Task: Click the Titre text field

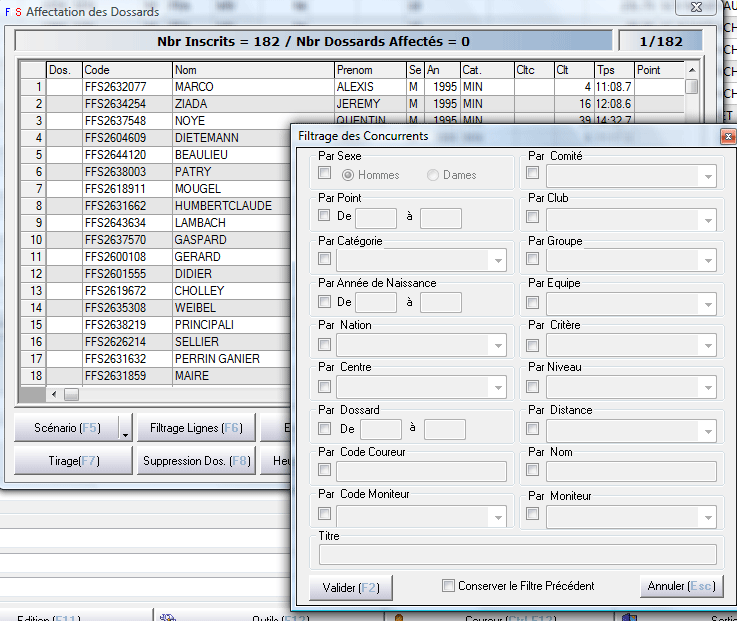Action: tap(517, 554)
